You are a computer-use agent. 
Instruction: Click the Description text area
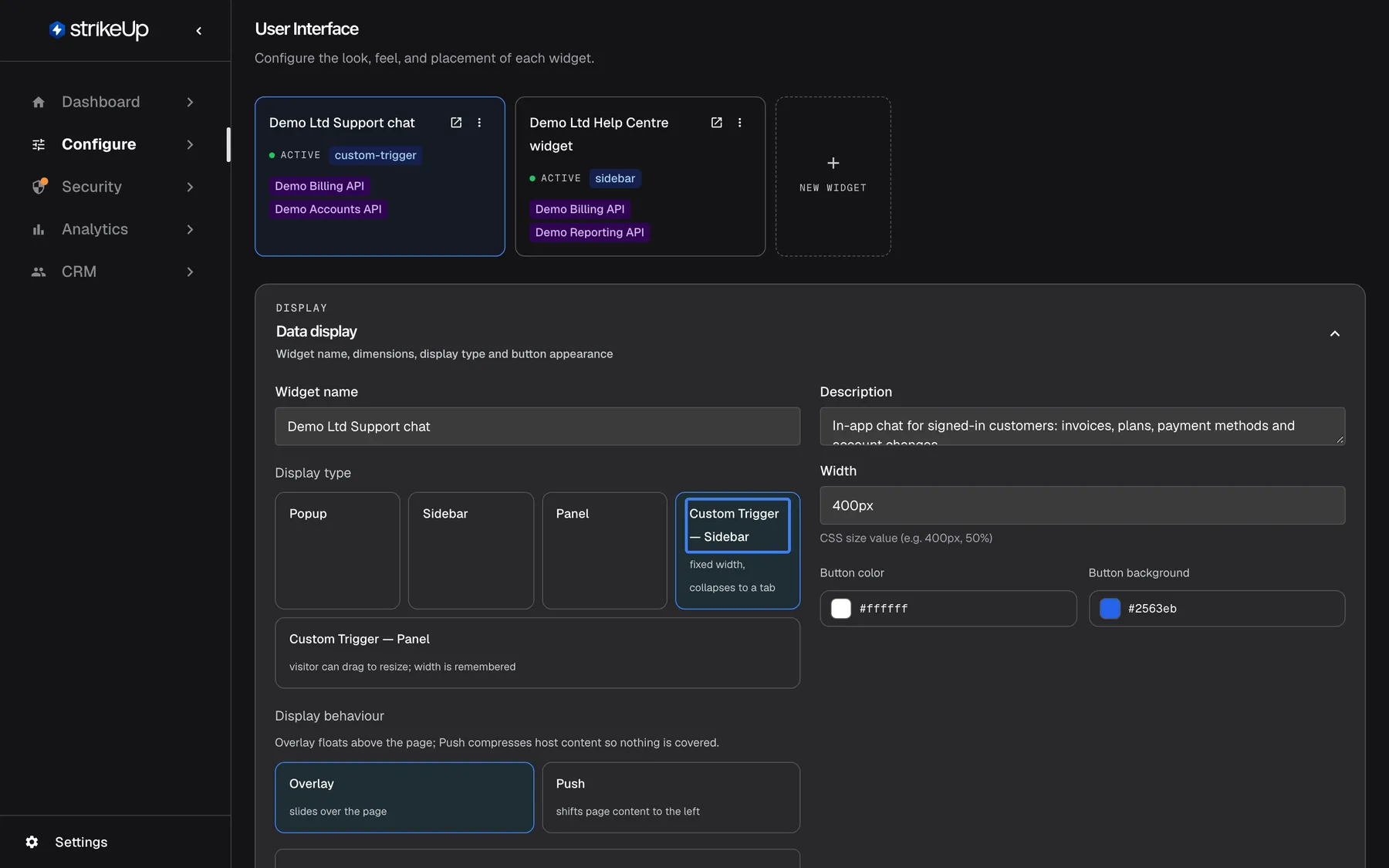tap(1082, 427)
